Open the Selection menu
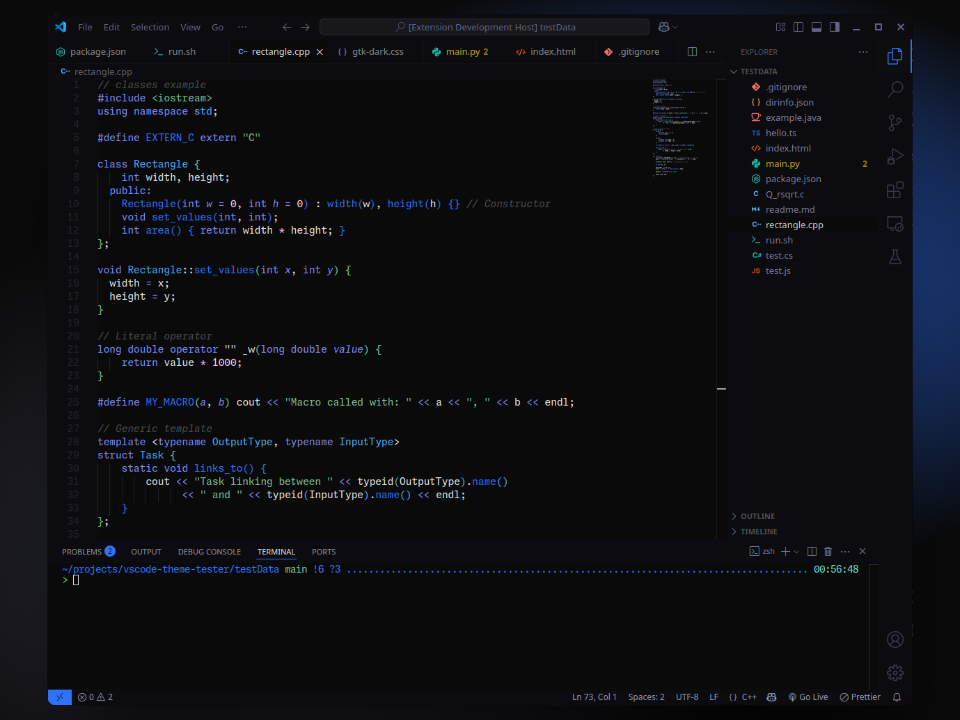 [150, 27]
